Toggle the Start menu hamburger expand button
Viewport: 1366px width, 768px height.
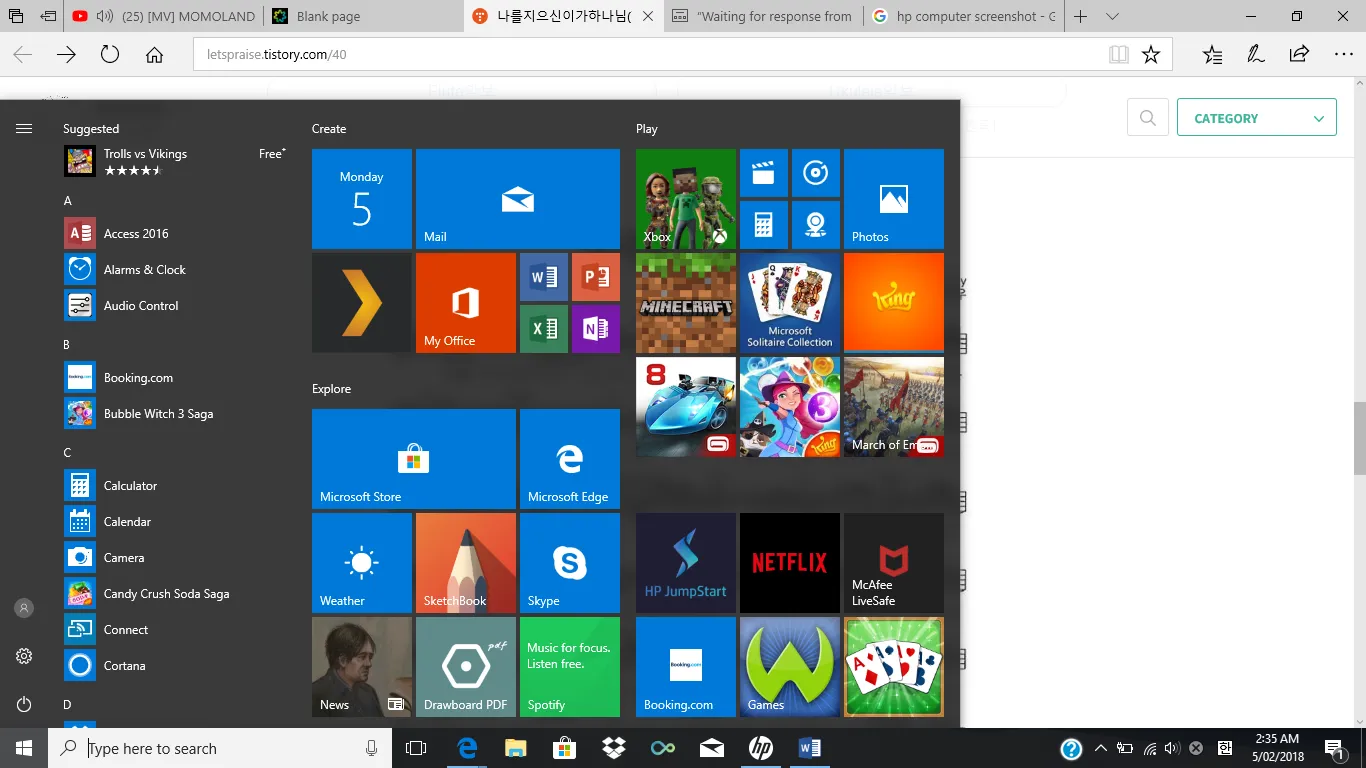pyautogui.click(x=24, y=128)
